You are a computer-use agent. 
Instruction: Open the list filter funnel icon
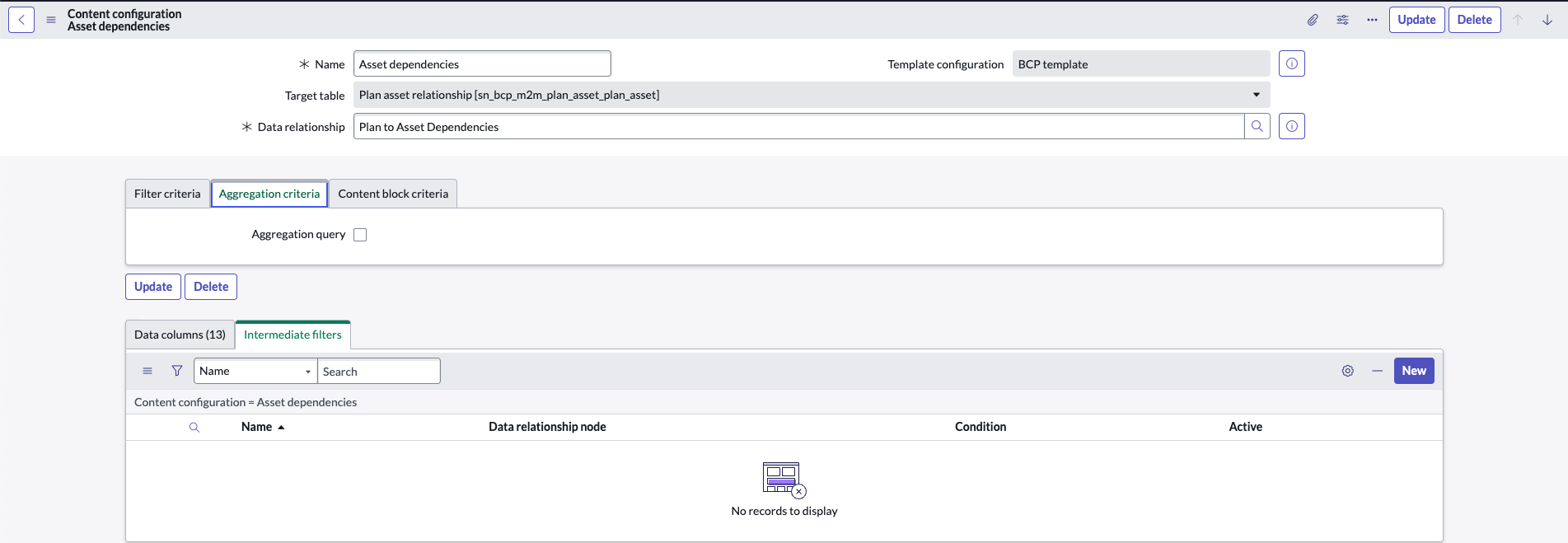(177, 371)
